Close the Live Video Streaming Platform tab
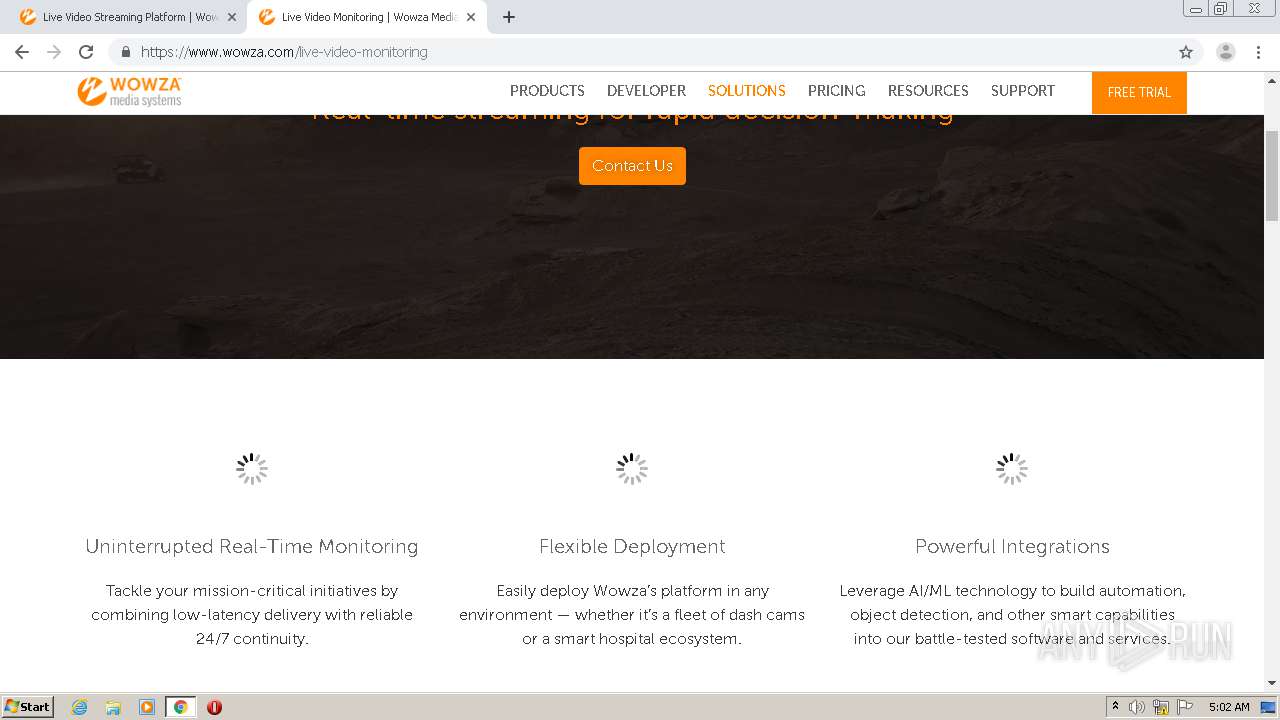Image resolution: width=1280 pixels, height=720 pixels. point(232,17)
